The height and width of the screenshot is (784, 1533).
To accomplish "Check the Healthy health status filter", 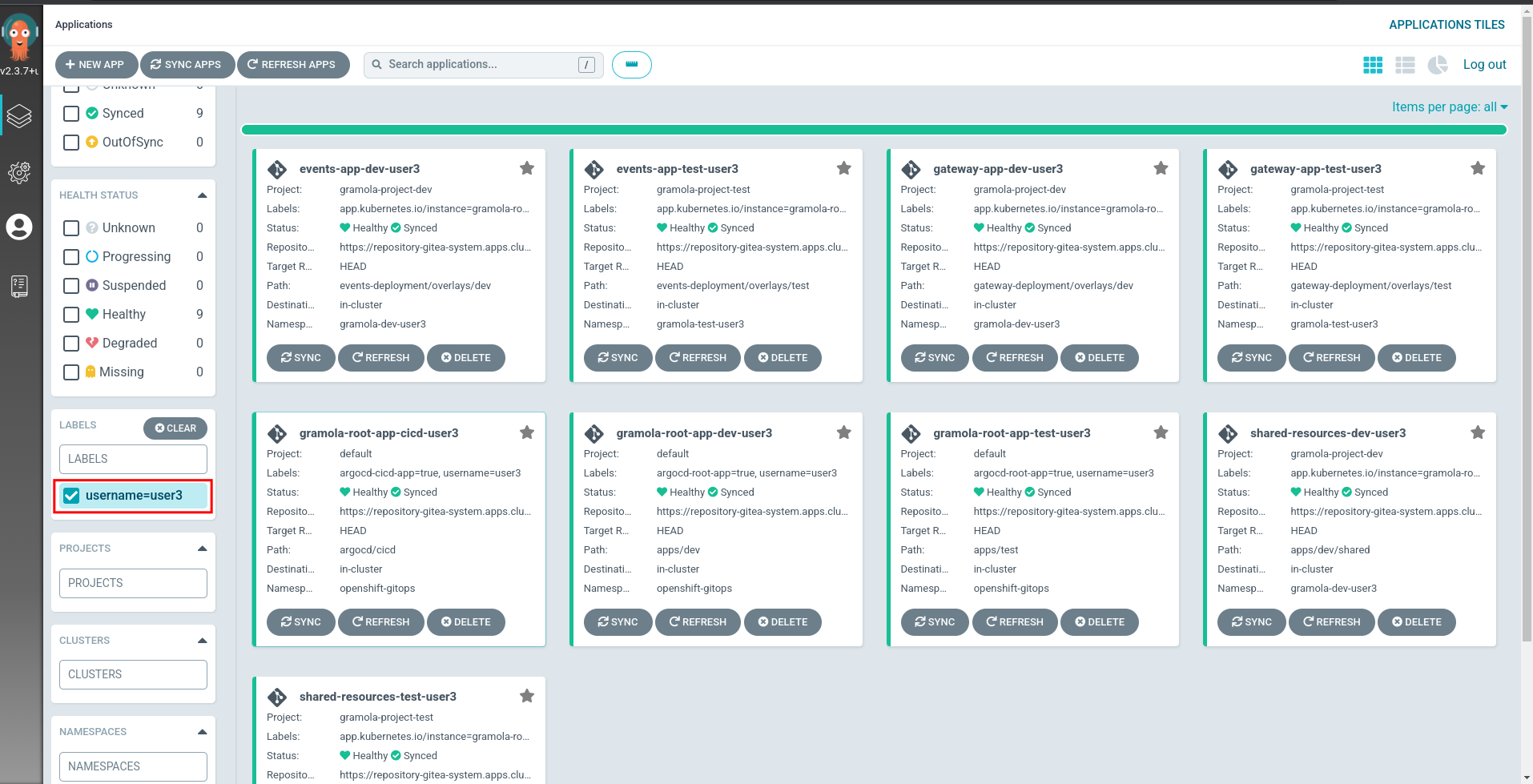I will coord(71,315).
